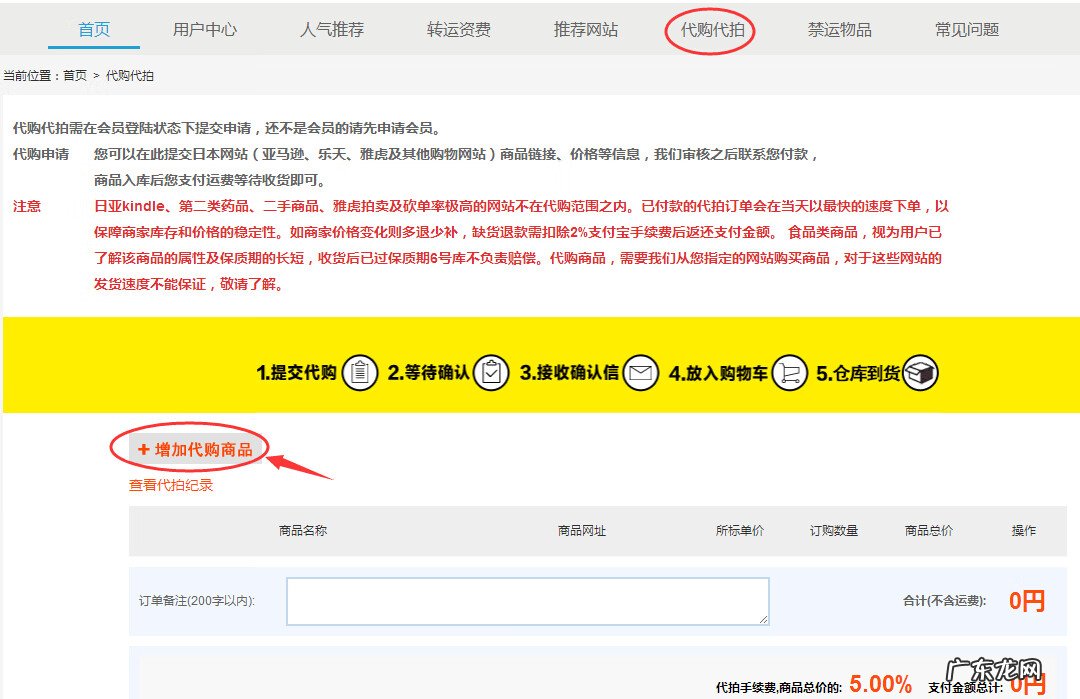Click the 提交代购 clipboard step icon
The width and height of the screenshot is (1080, 699).
(x=358, y=371)
